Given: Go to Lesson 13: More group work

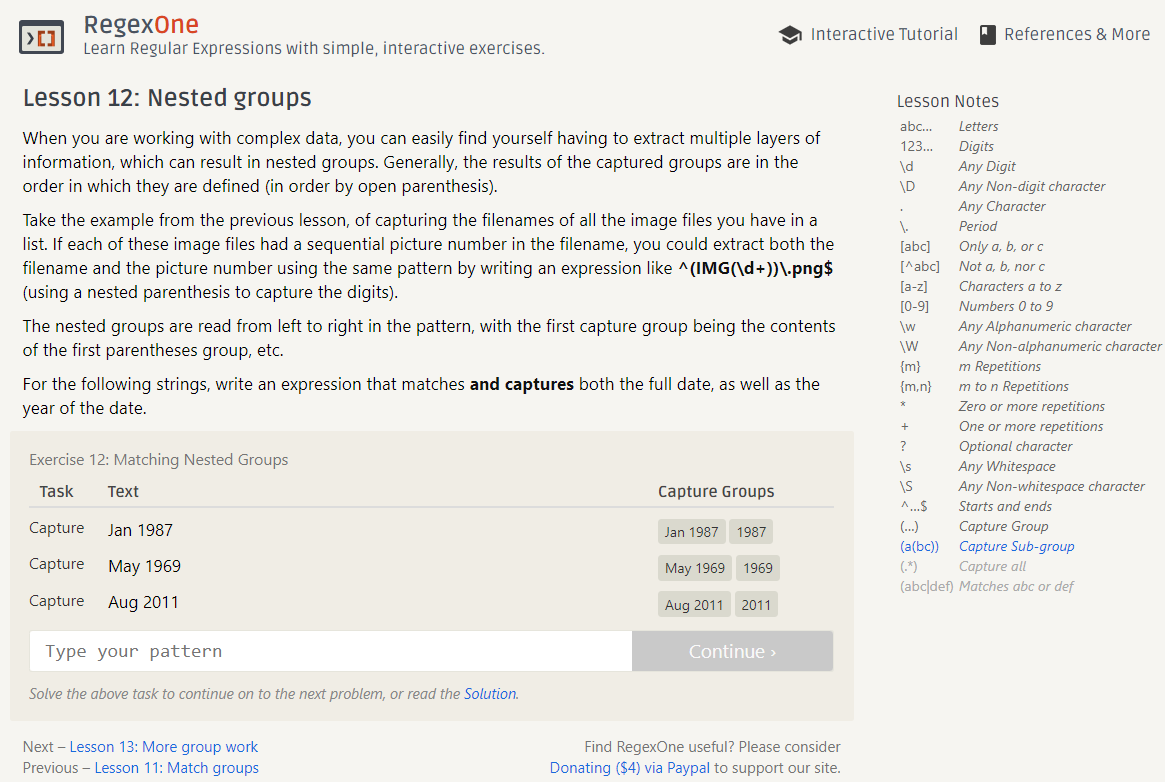Looking at the screenshot, I should click(163, 746).
